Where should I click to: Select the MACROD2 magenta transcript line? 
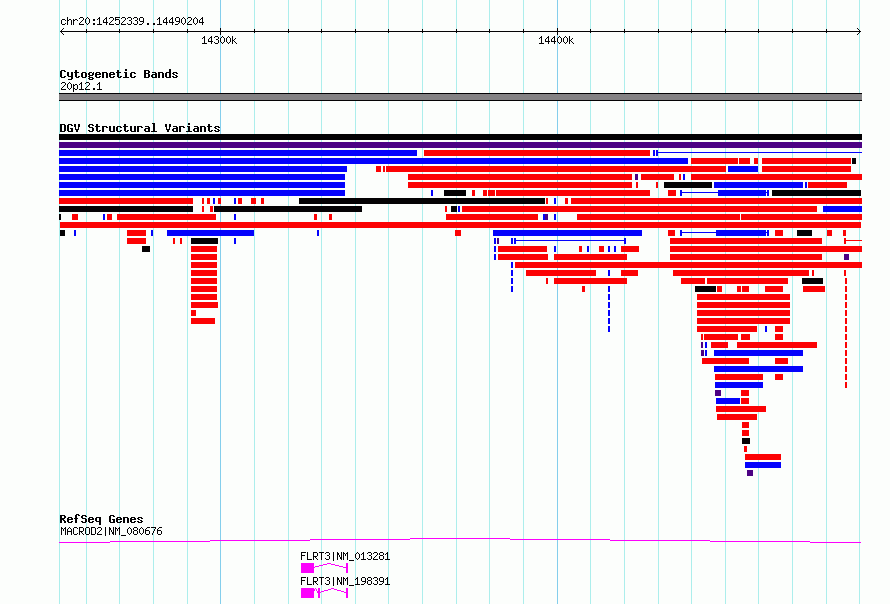click(460, 540)
